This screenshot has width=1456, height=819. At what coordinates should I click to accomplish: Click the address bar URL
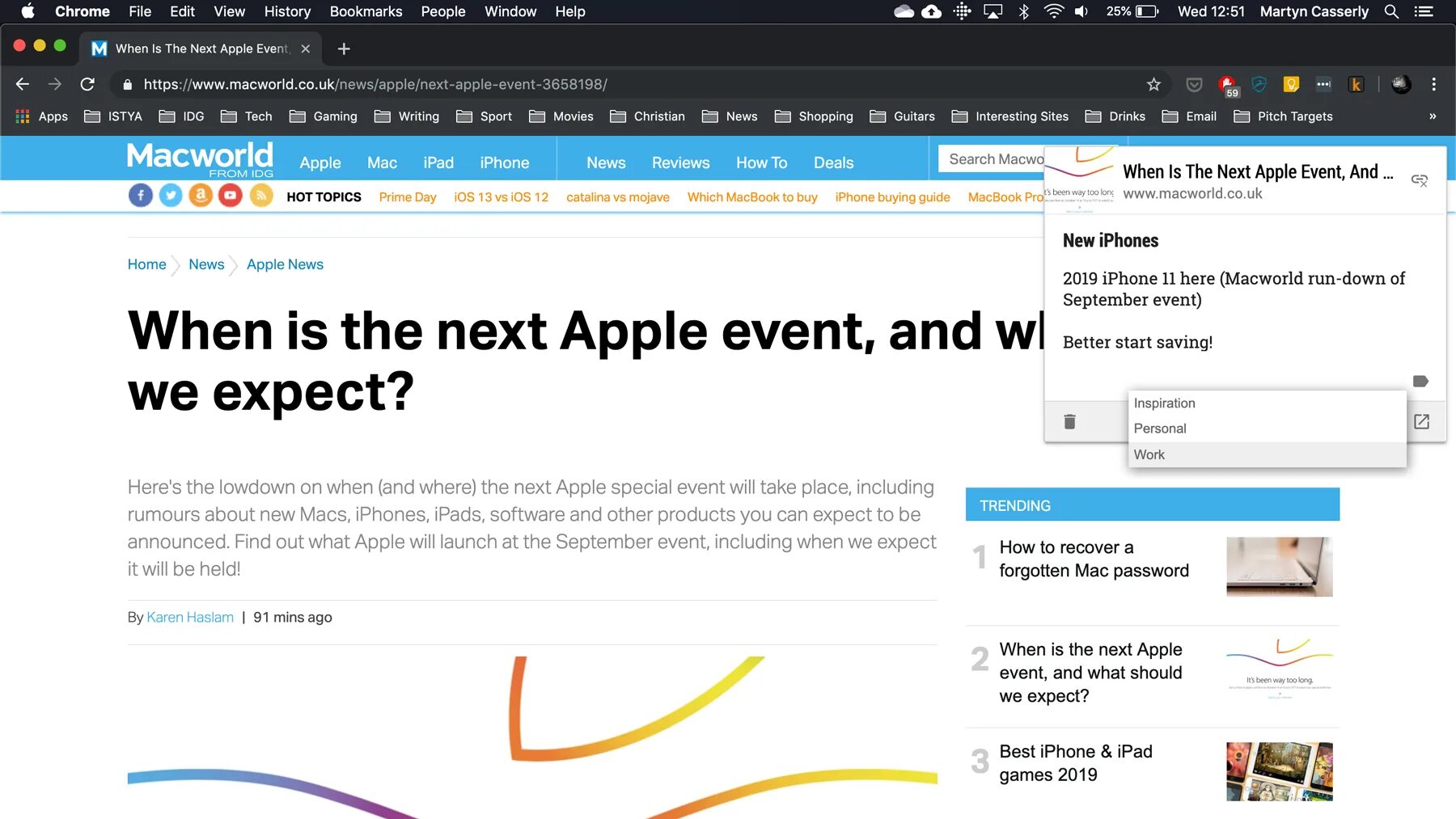(x=375, y=84)
